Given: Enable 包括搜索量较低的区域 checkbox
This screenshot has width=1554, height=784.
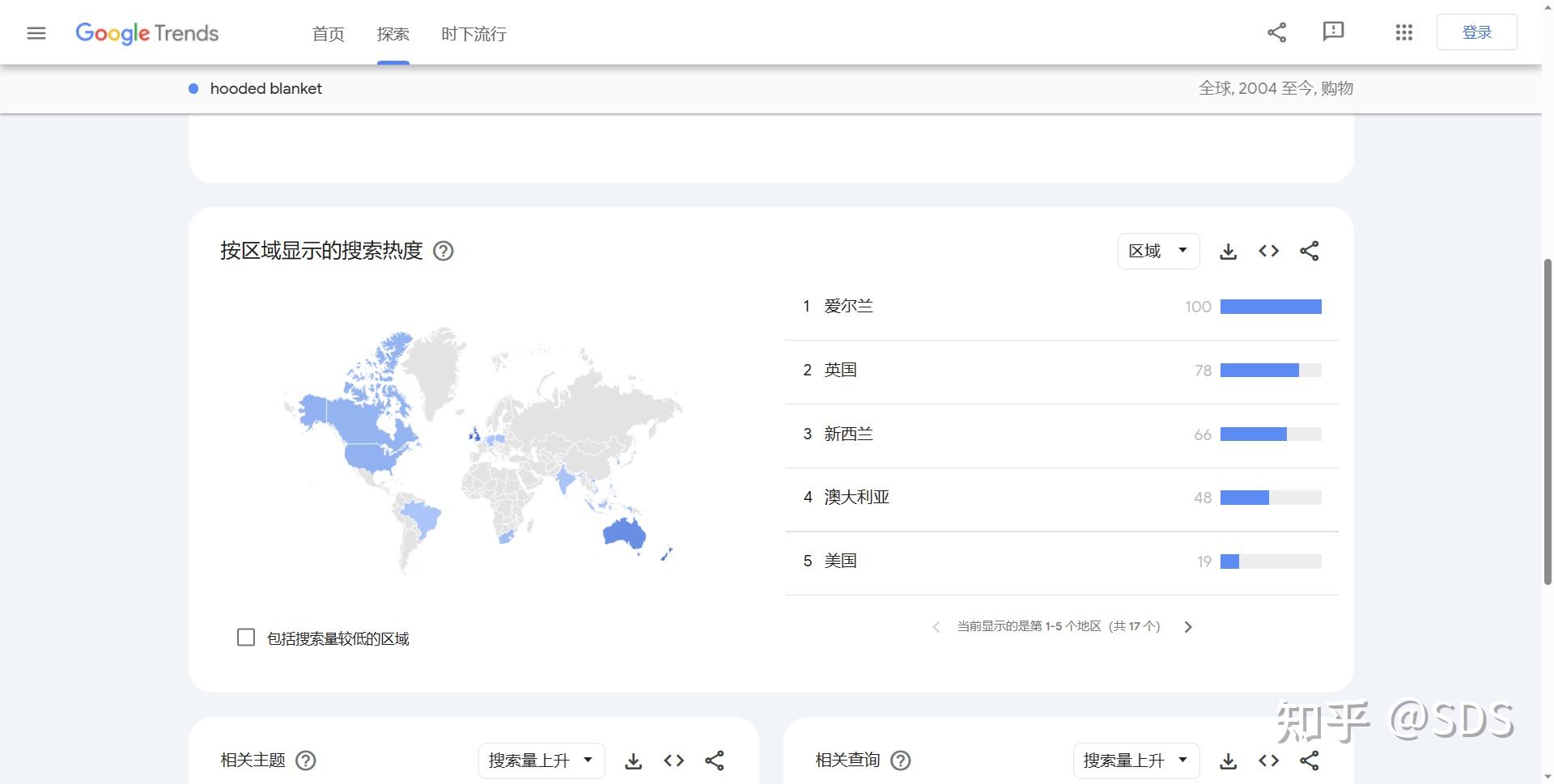Looking at the screenshot, I should 246,638.
